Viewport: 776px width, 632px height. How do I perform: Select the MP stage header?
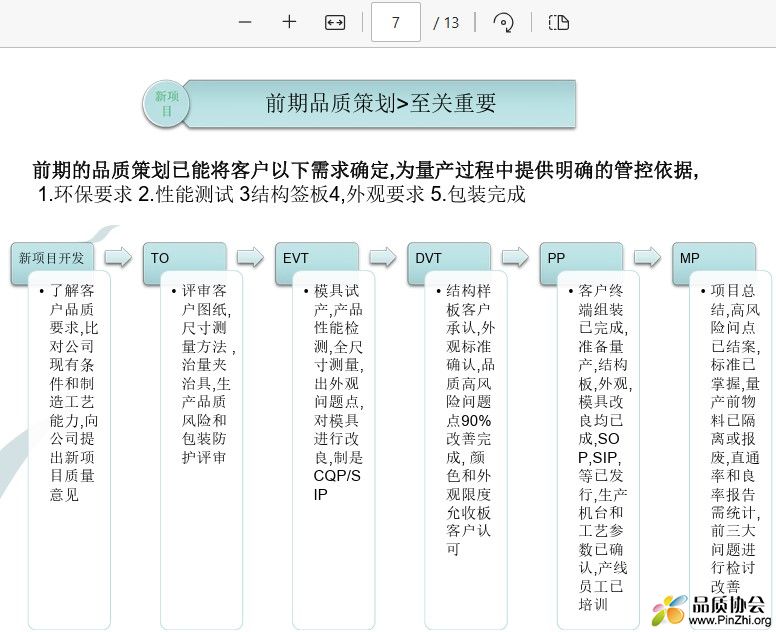[x=714, y=258]
